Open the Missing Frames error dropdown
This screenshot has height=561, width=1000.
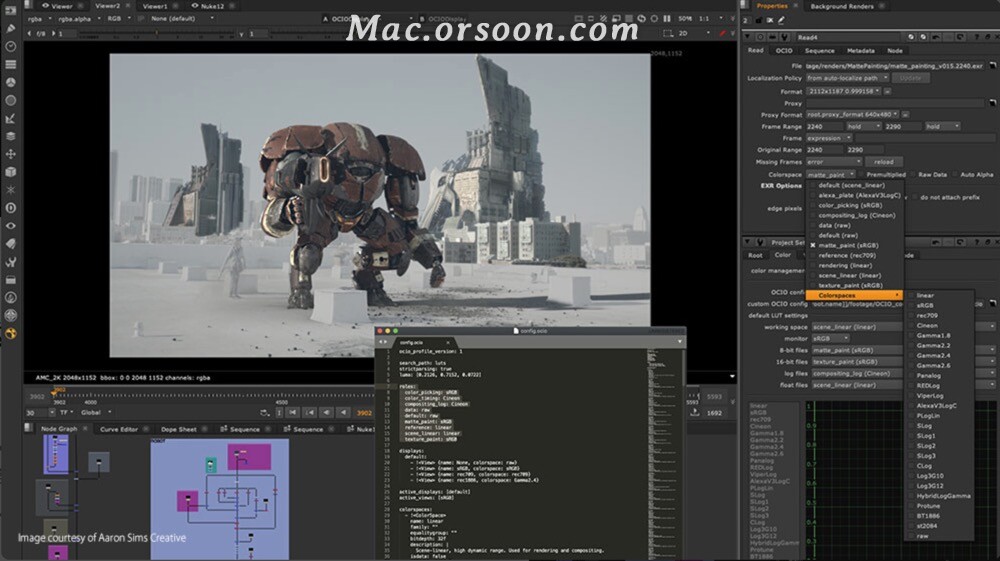click(x=834, y=162)
